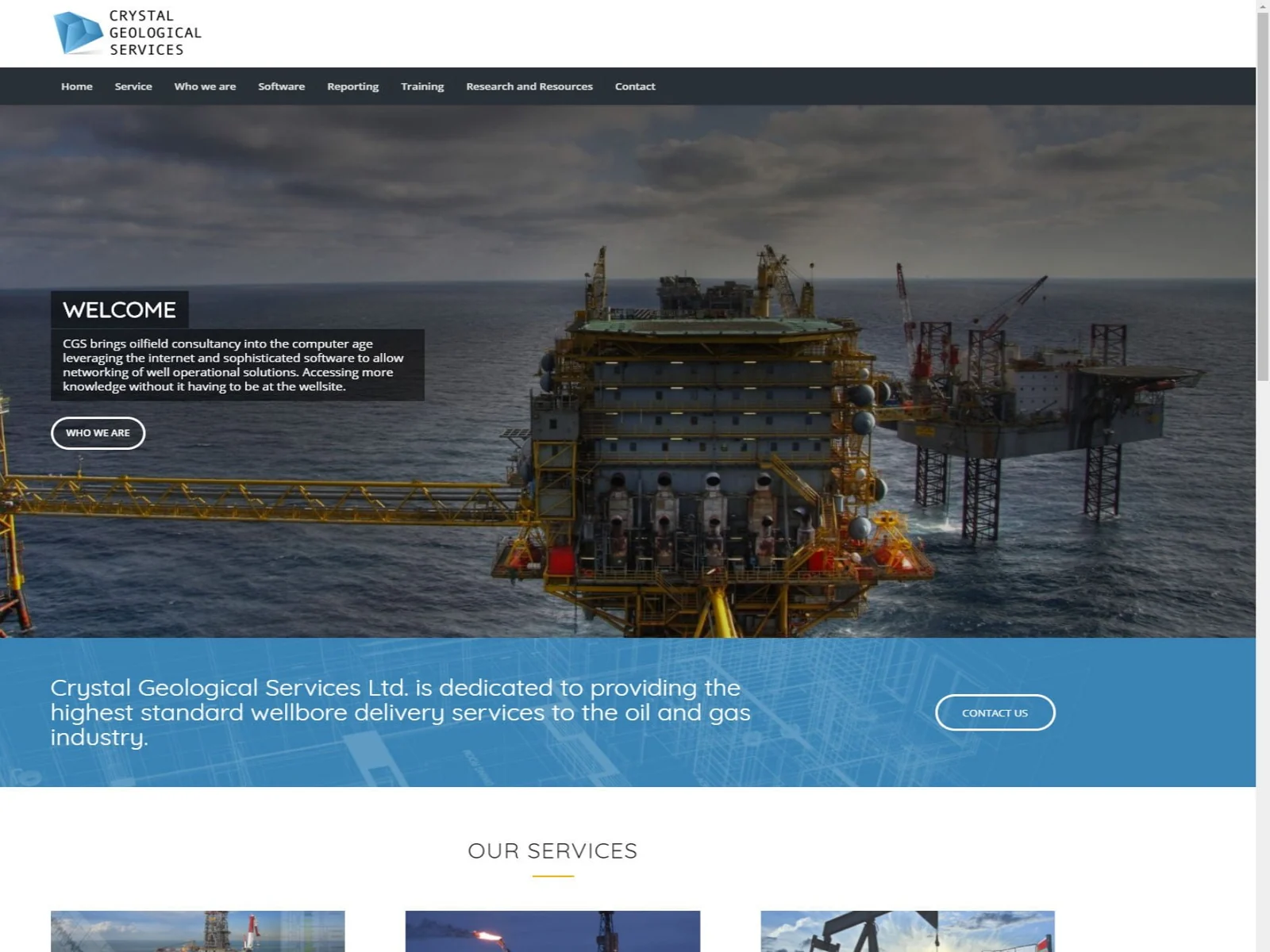Navigate to the Training section

(x=422, y=86)
